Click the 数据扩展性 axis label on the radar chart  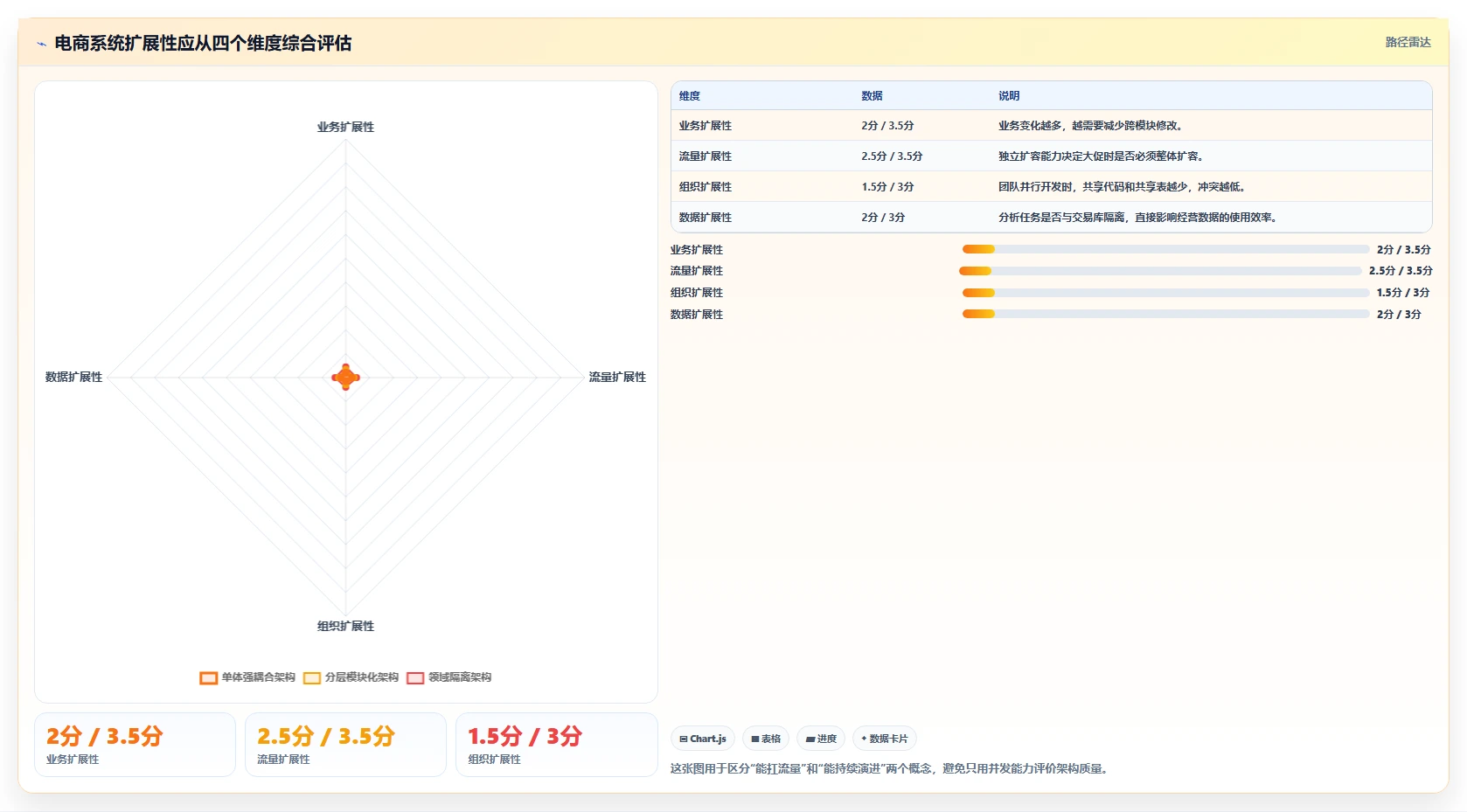click(74, 378)
